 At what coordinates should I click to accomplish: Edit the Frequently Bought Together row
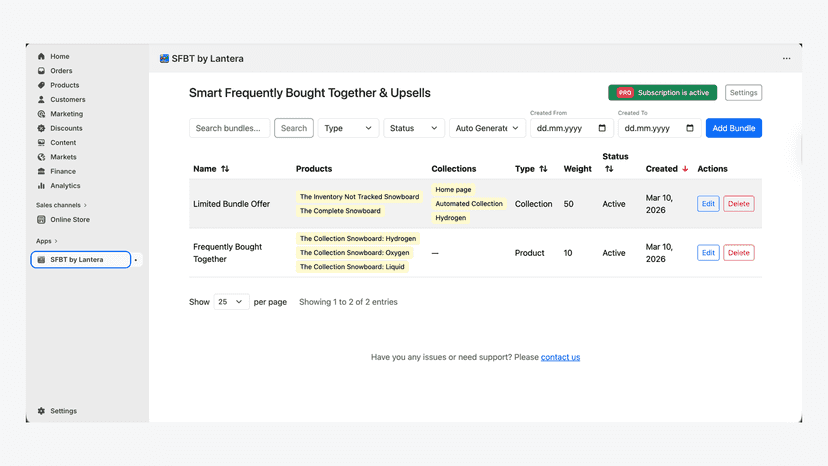(x=708, y=253)
